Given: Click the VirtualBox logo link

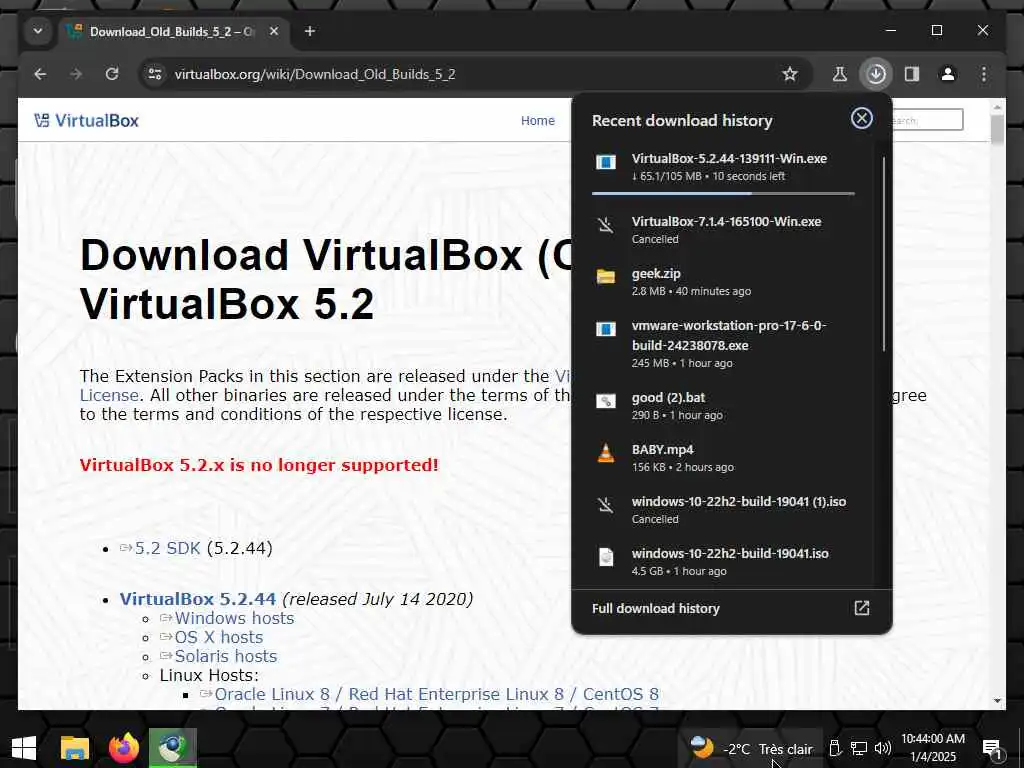Looking at the screenshot, I should [86, 120].
